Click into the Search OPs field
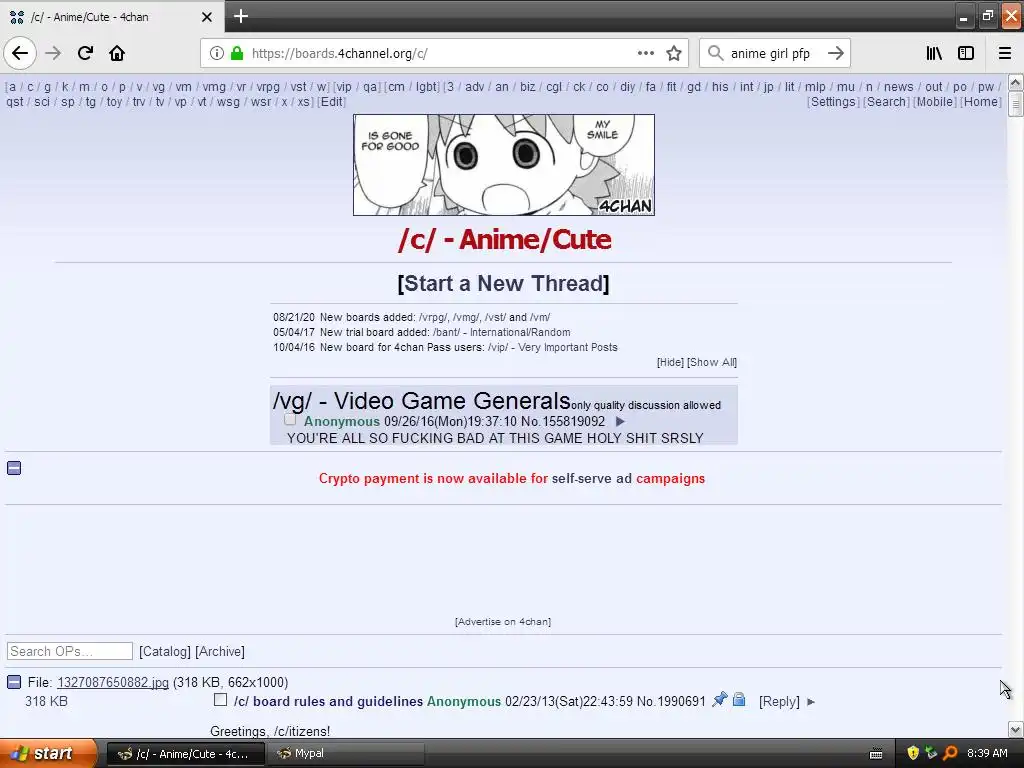 (70, 651)
